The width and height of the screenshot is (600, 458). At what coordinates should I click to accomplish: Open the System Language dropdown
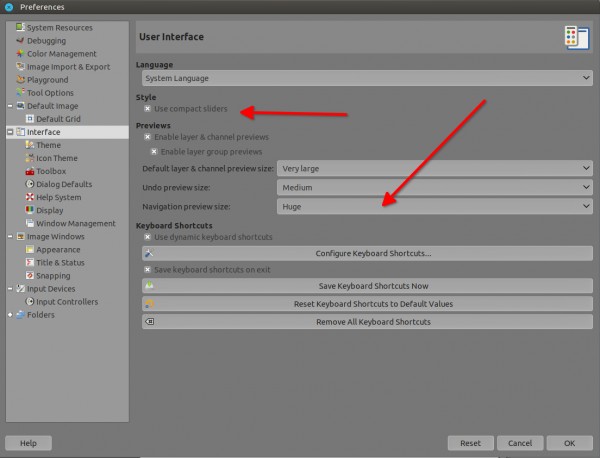(x=367, y=78)
